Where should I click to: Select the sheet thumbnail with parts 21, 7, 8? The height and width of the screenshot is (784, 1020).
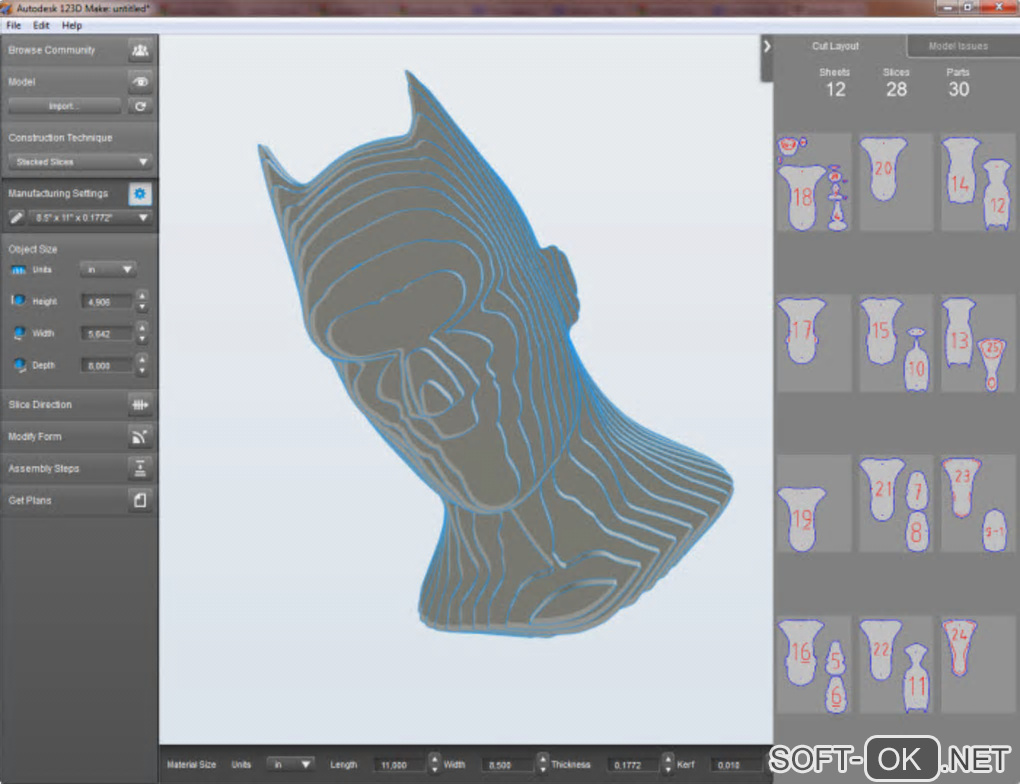[896, 504]
